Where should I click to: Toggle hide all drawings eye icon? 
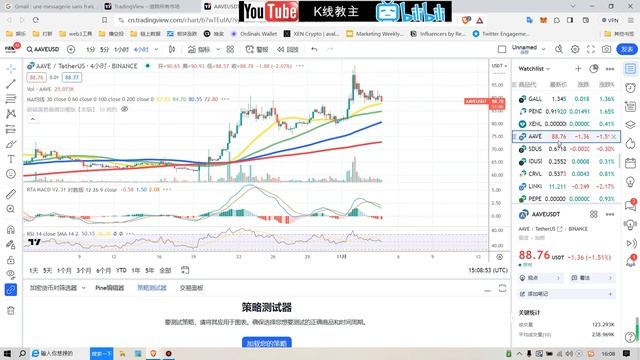coord(11,274)
